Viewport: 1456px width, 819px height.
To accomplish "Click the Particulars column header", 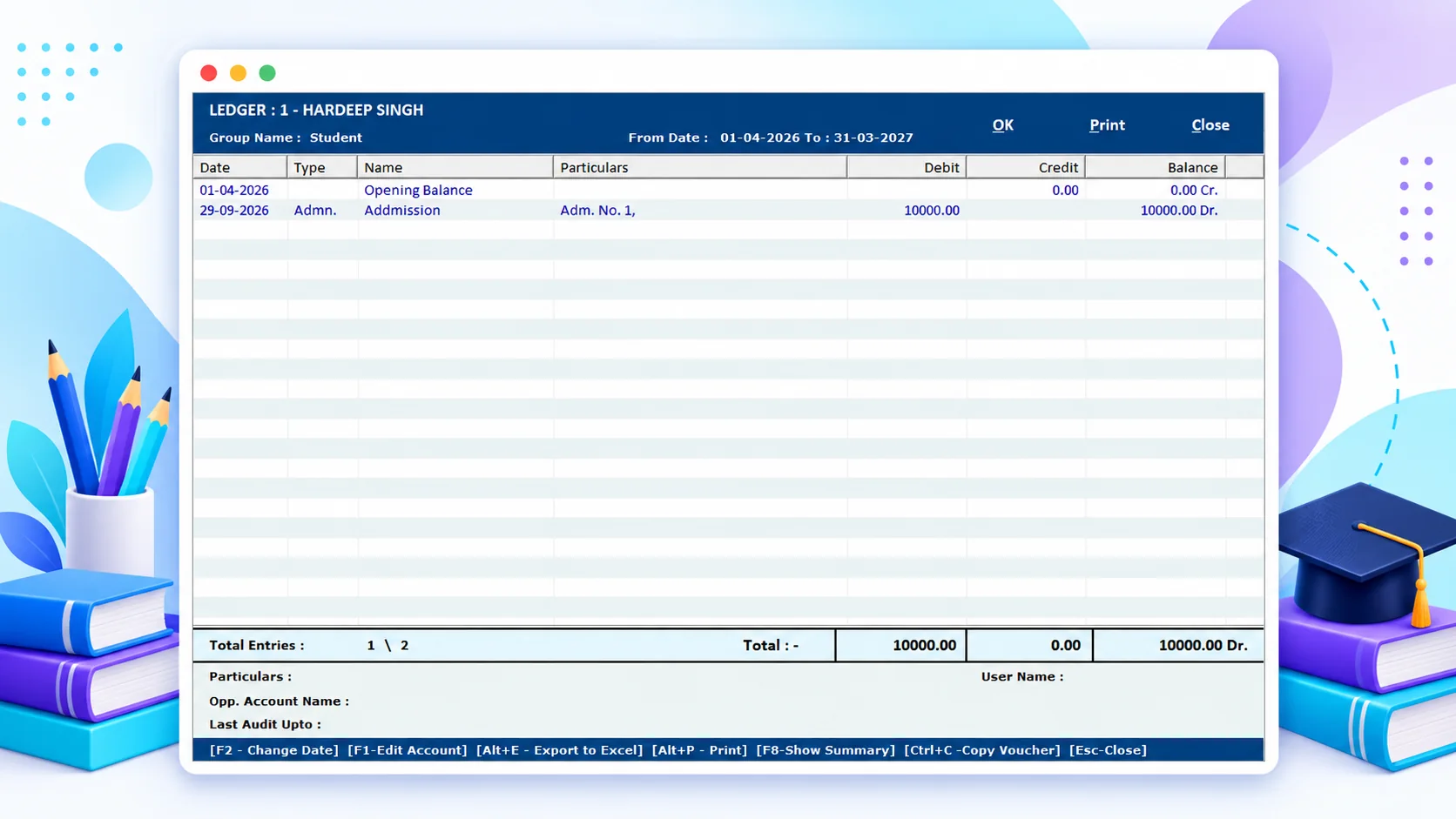I will tap(700, 167).
